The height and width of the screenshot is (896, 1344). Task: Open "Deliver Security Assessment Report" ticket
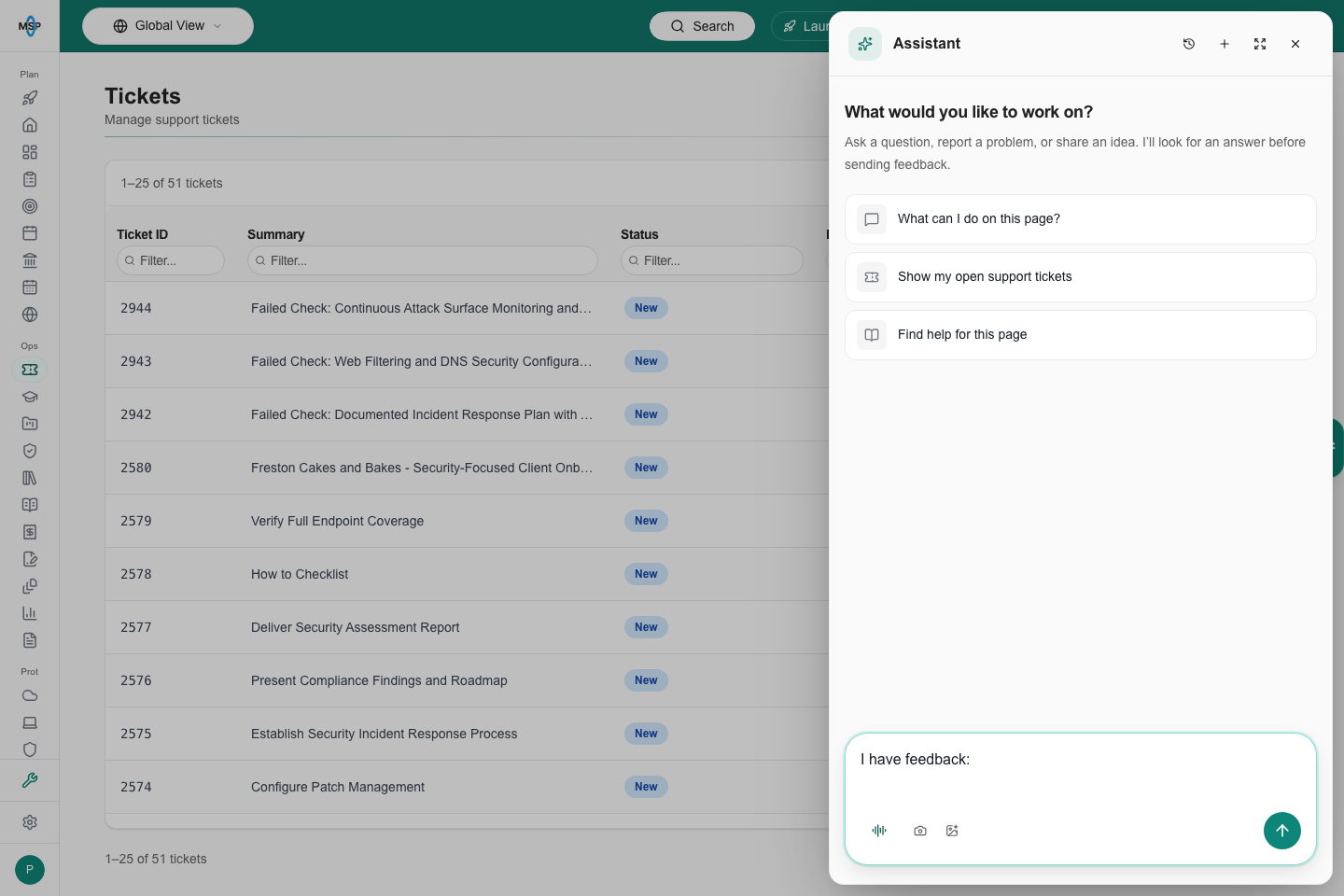[x=355, y=627]
